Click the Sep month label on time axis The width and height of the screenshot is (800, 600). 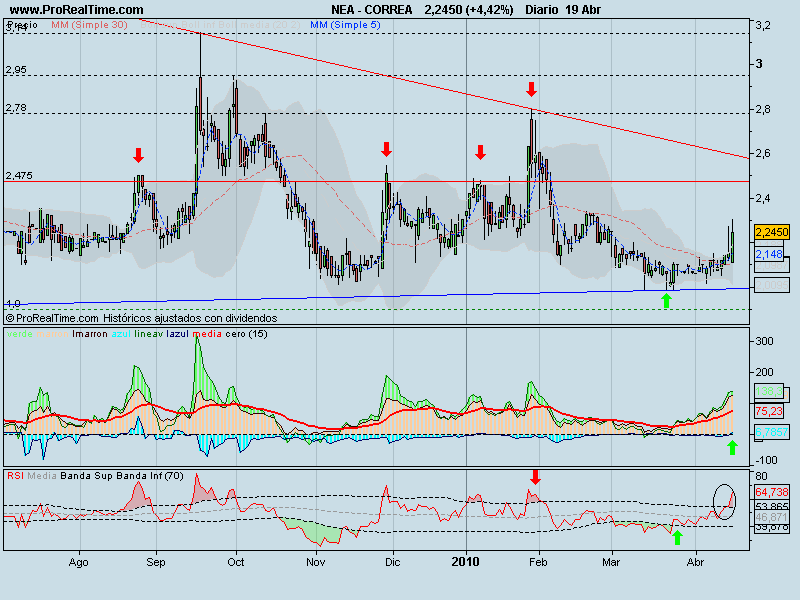[156, 562]
